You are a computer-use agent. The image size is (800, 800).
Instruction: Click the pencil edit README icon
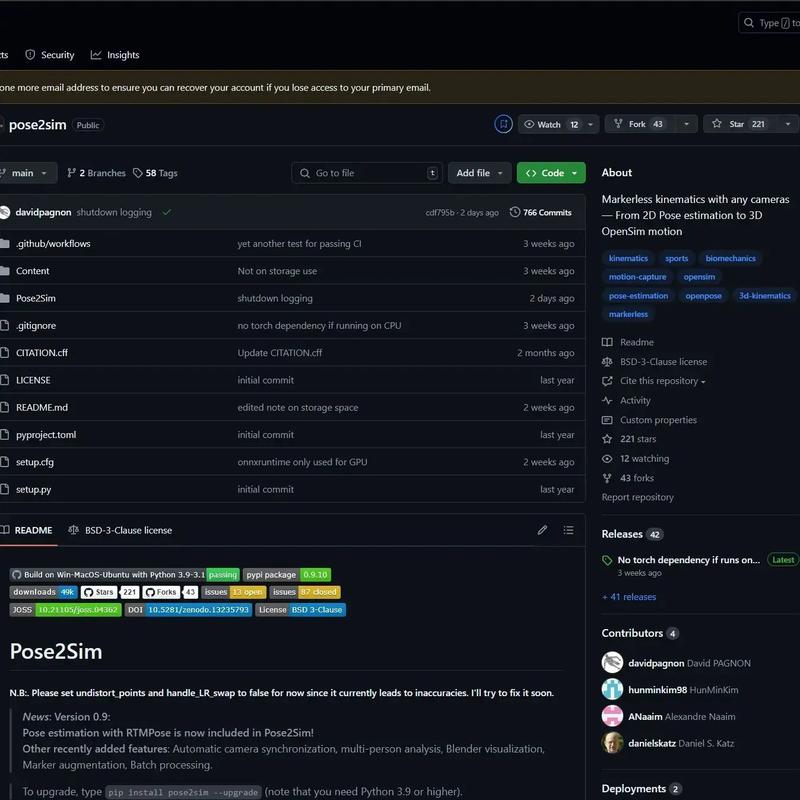pyautogui.click(x=542, y=530)
